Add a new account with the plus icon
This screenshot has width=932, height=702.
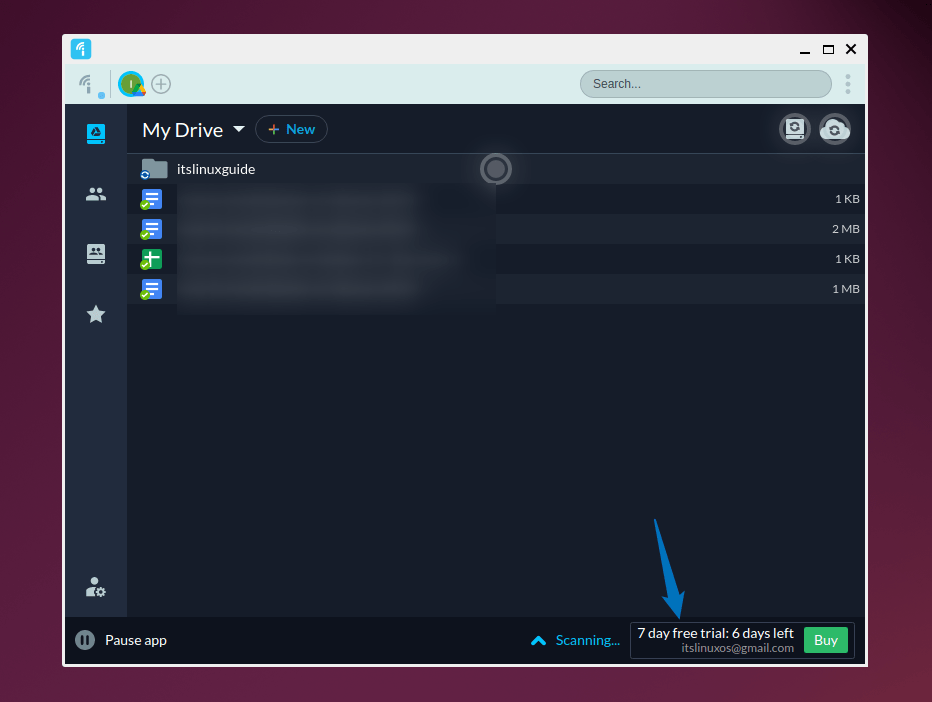160,84
